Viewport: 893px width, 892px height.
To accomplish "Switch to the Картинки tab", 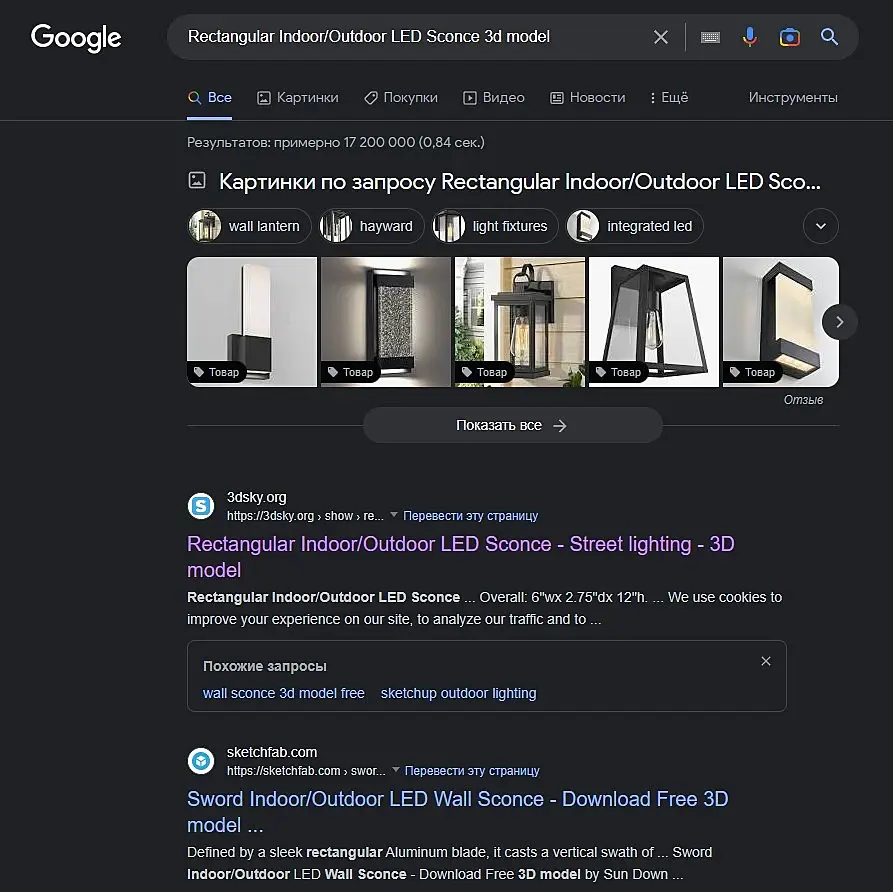I will click(297, 97).
